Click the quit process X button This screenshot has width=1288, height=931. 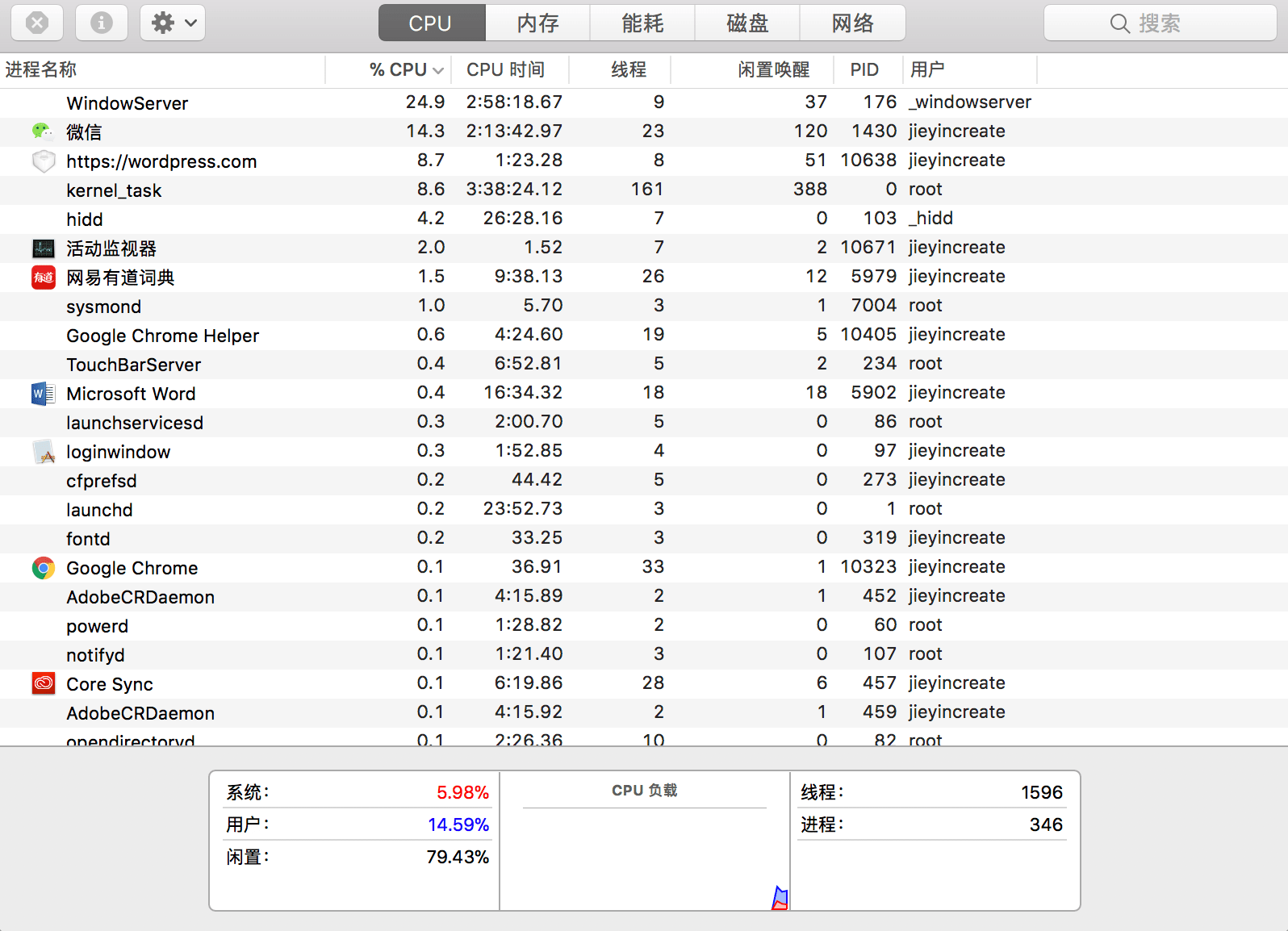pyautogui.click(x=37, y=23)
